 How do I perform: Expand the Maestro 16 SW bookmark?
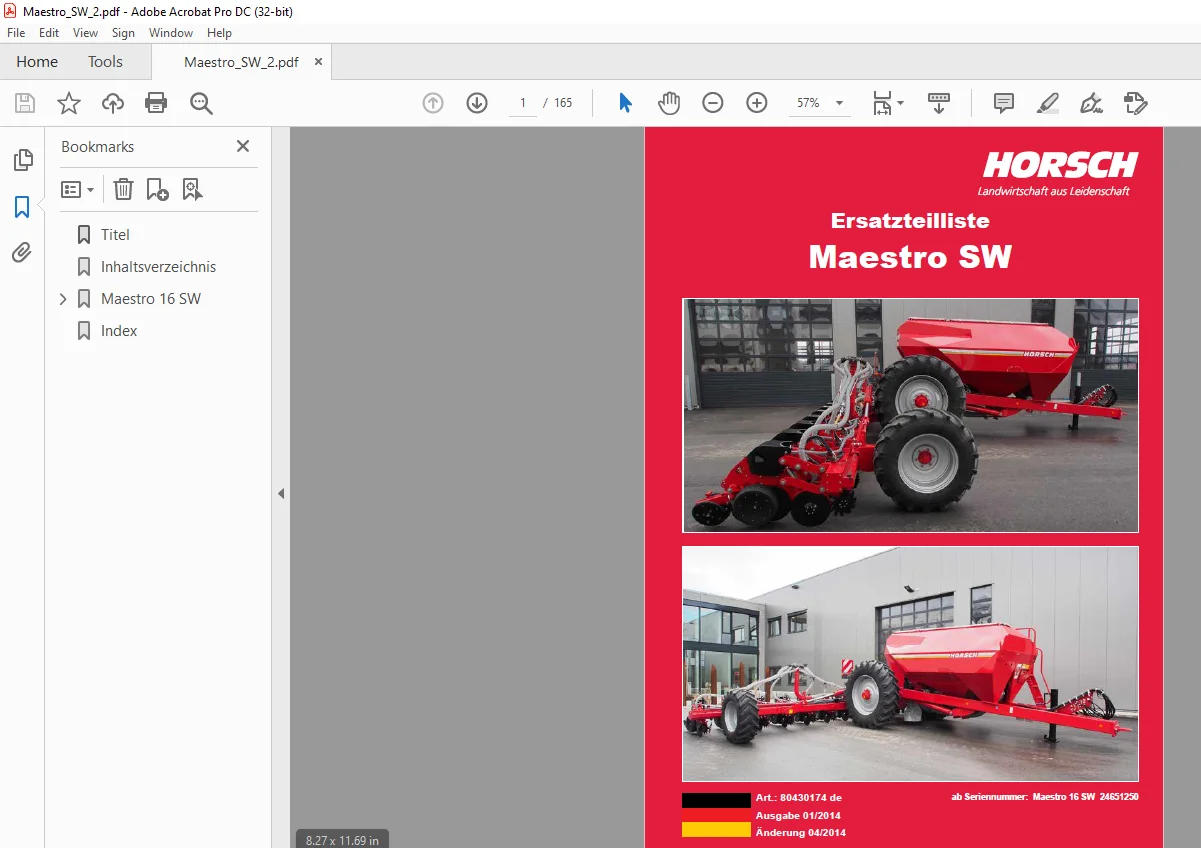(x=63, y=299)
